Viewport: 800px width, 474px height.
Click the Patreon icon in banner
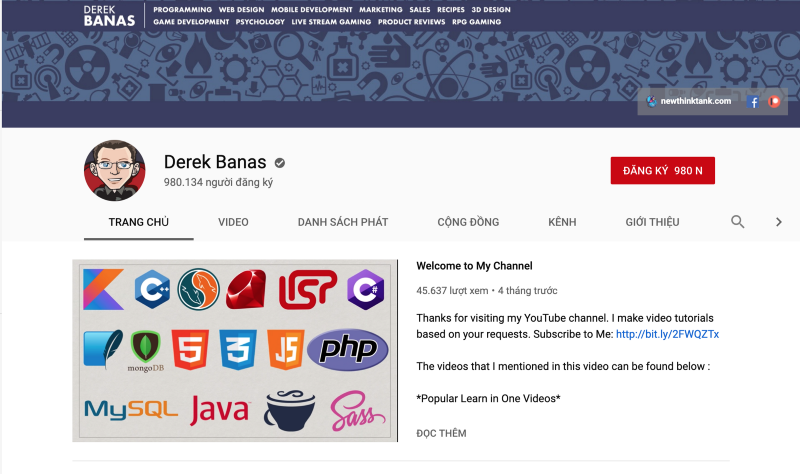[x=774, y=102]
